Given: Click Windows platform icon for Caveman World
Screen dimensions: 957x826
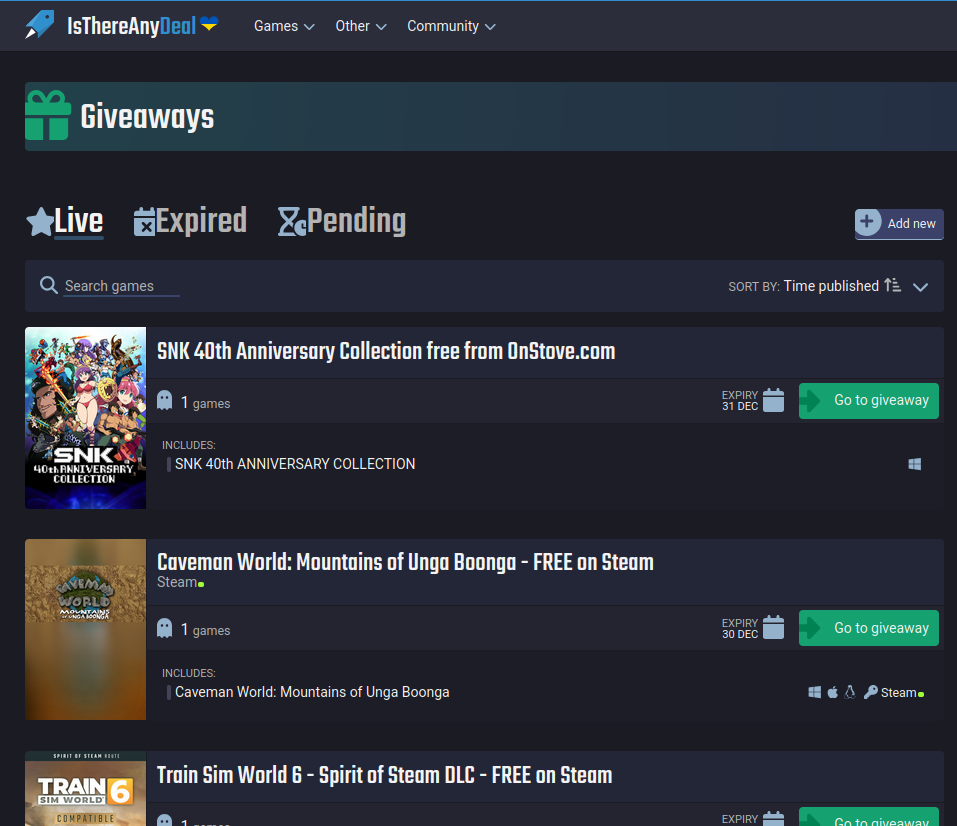Looking at the screenshot, I should [814, 692].
